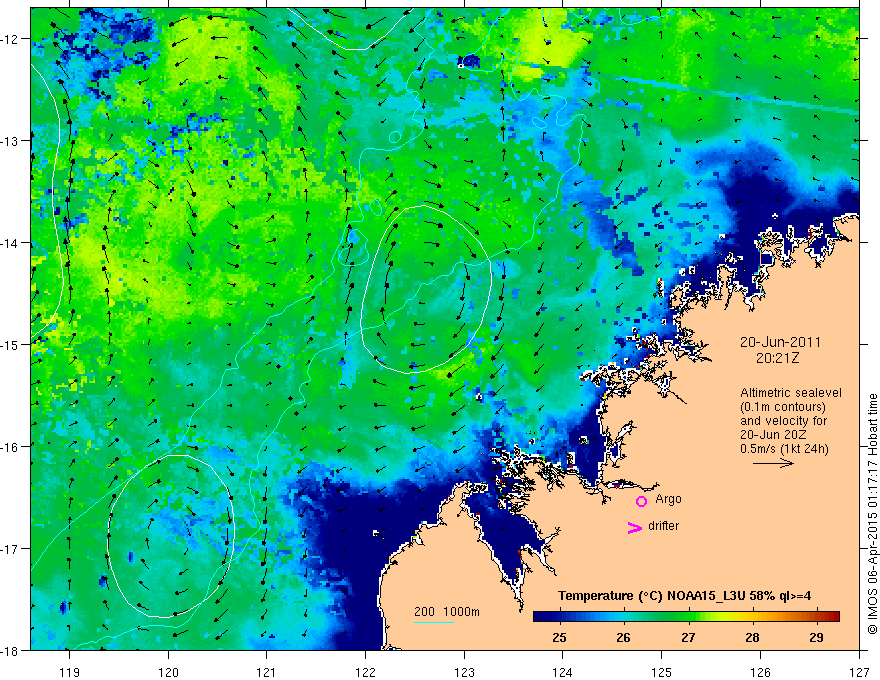Click the cyan bathymetry legend line
880x680 pixels.
[434, 622]
